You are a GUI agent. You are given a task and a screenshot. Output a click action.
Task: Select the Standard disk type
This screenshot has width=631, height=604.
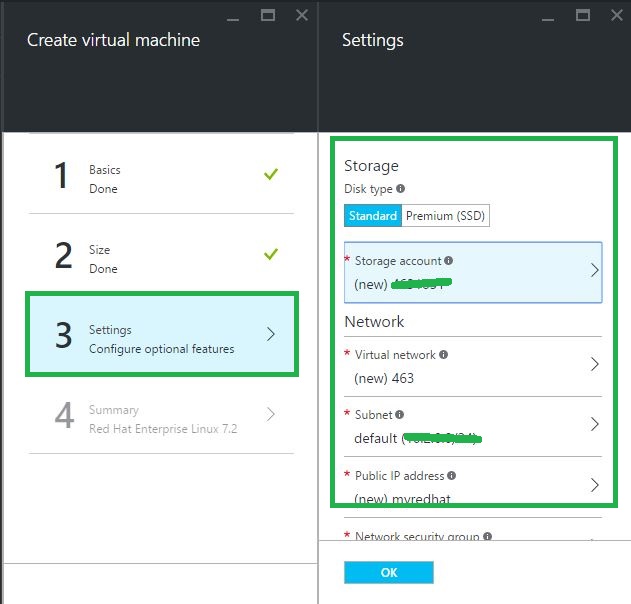[x=373, y=216]
